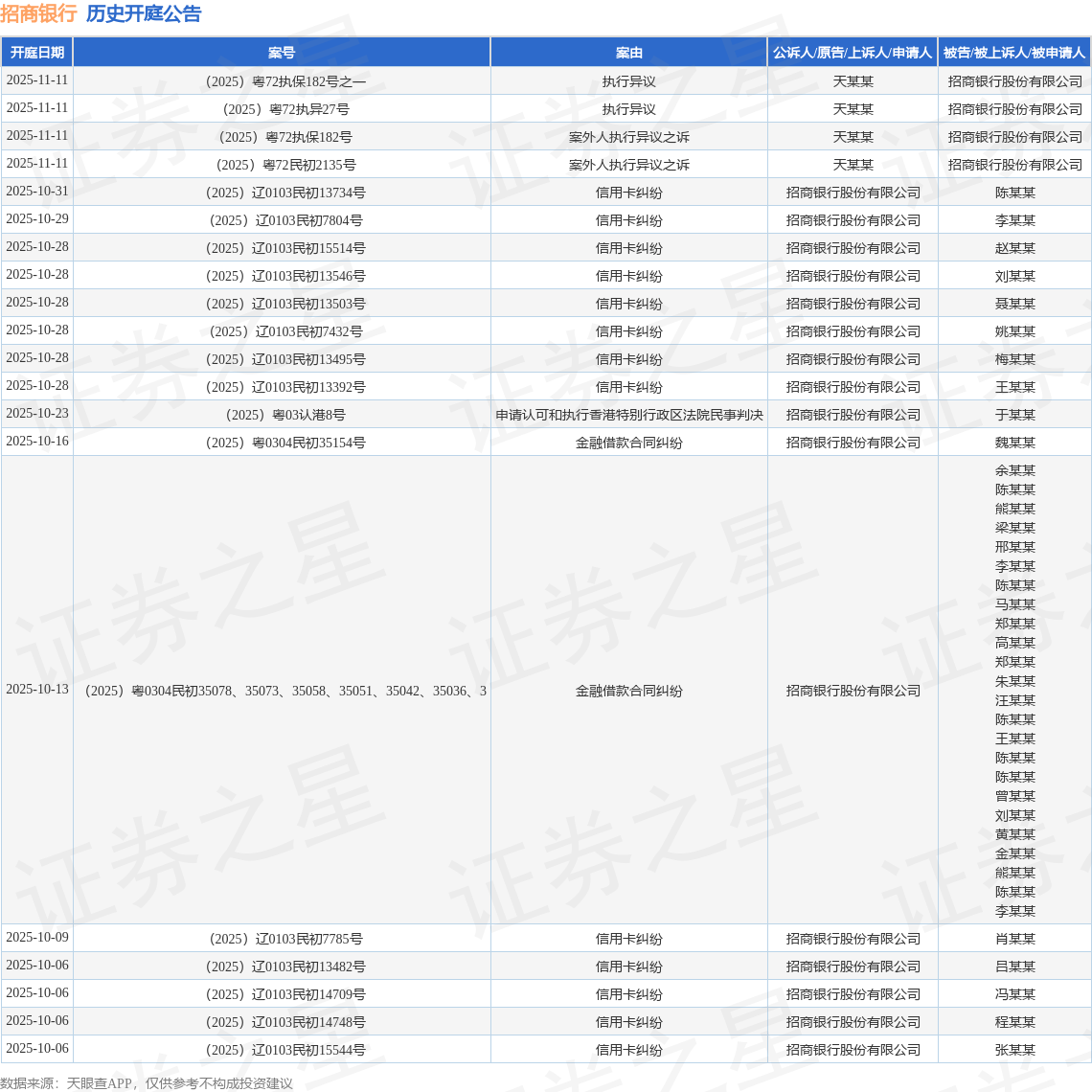
Task: Click plaintiff 招商银行股份有限公司 in the 2025-10-23 row
Action: [853, 416]
